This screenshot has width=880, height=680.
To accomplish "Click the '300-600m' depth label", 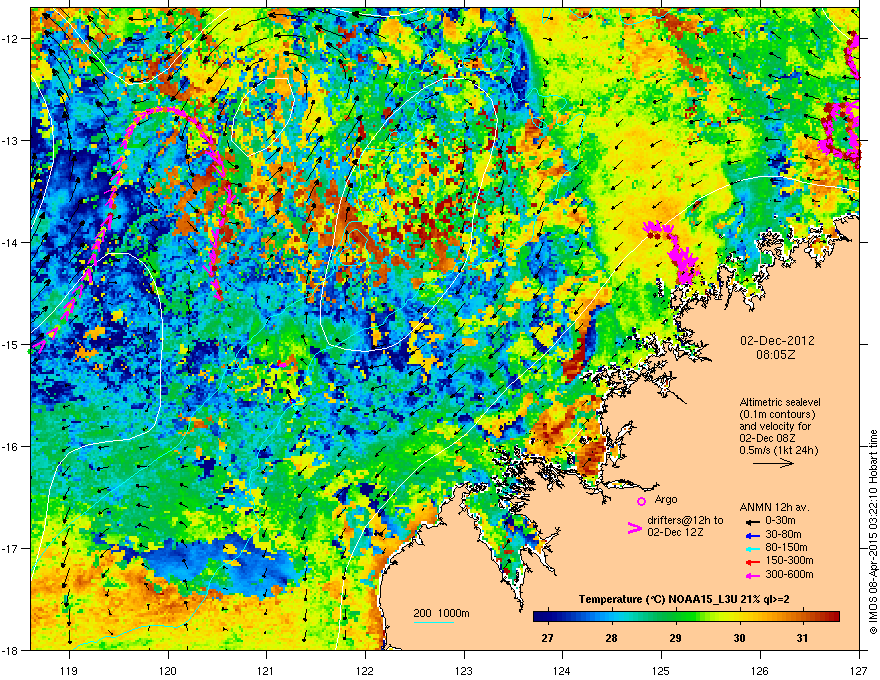I will click(x=789, y=575).
